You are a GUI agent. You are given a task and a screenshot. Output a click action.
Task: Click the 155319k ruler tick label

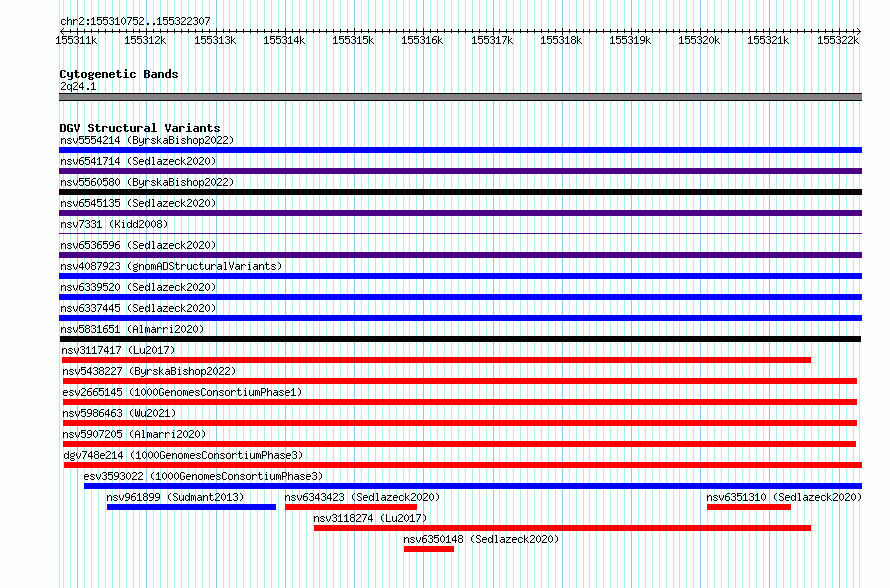click(630, 40)
